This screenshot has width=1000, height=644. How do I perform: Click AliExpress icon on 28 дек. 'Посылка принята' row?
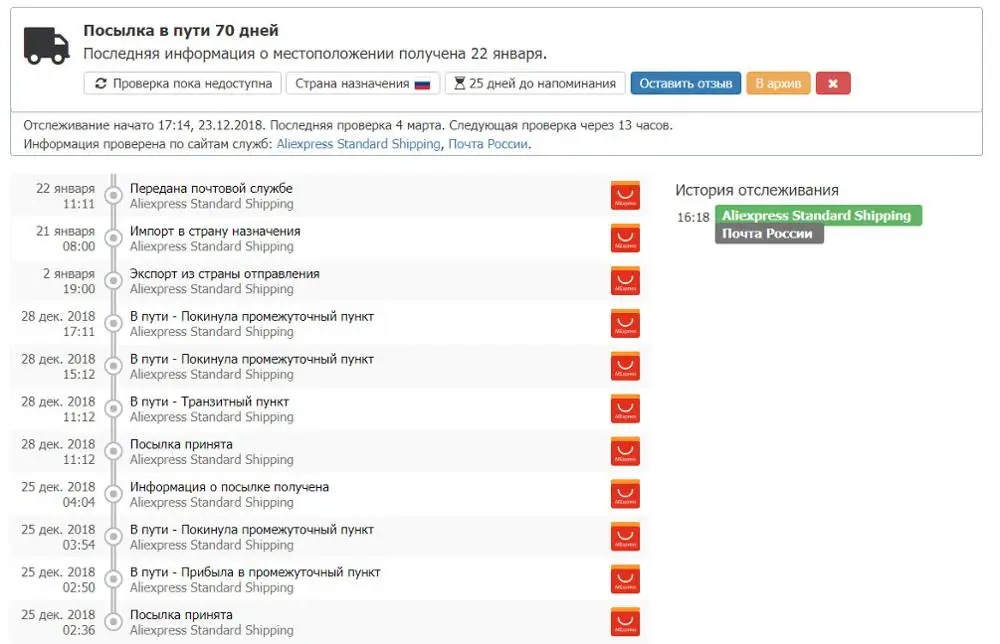click(625, 451)
